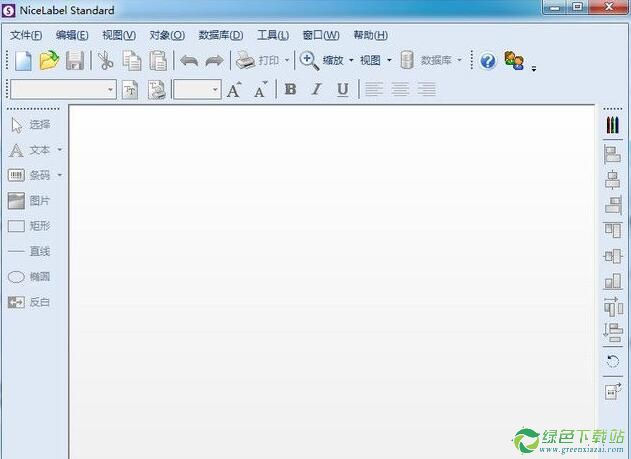Image resolution: width=631 pixels, height=459 pixels.
Task: Increase font size with larger A
Action: (234, 90)
